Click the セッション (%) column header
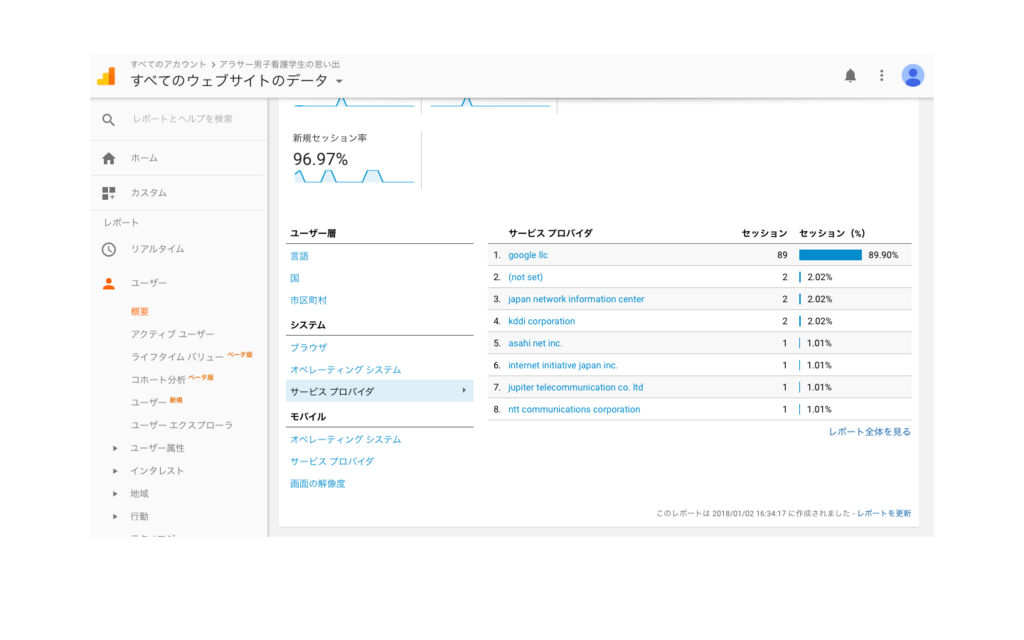 click(832, 233)
